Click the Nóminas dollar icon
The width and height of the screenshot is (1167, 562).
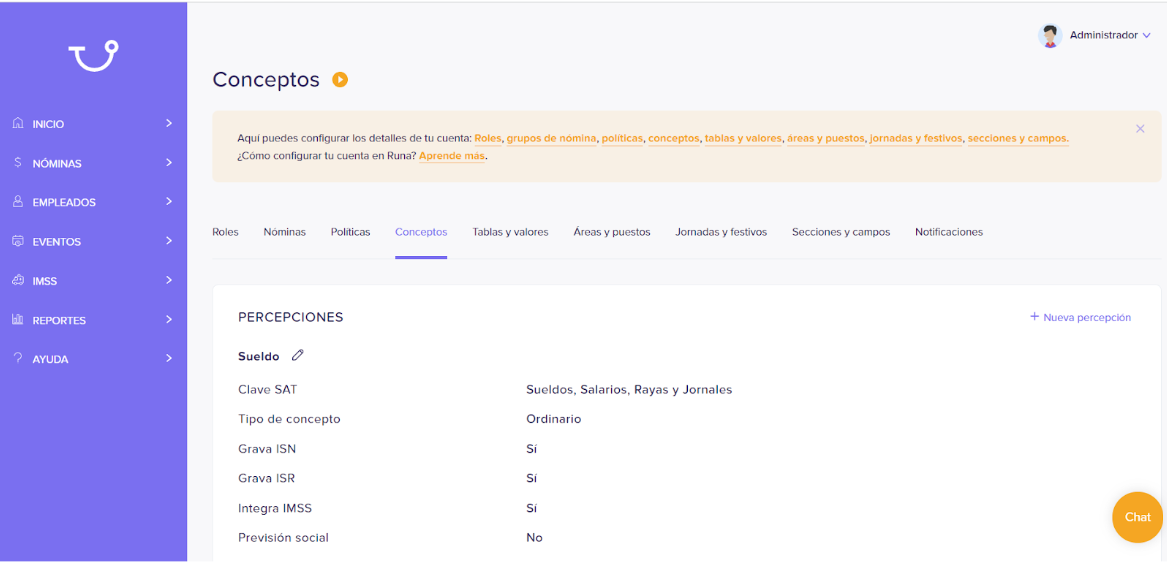pyautogui.click(x=18, y=162)
